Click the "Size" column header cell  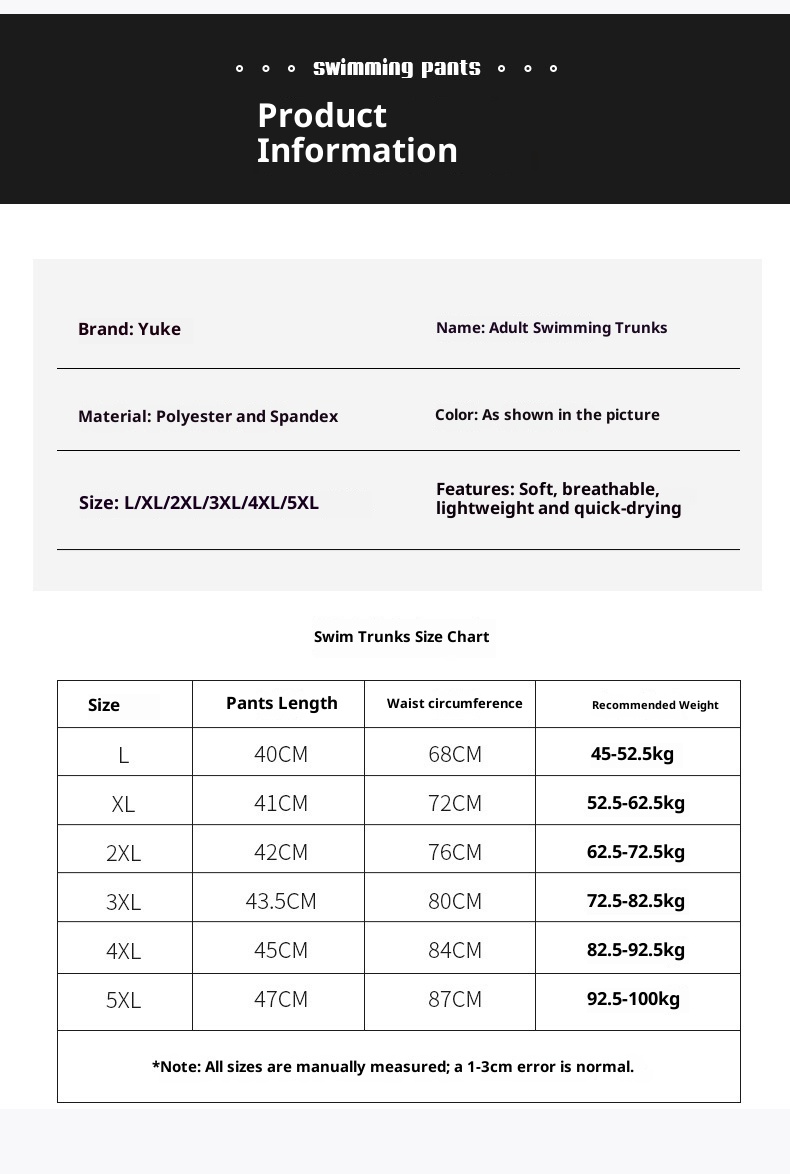point(104,705)
